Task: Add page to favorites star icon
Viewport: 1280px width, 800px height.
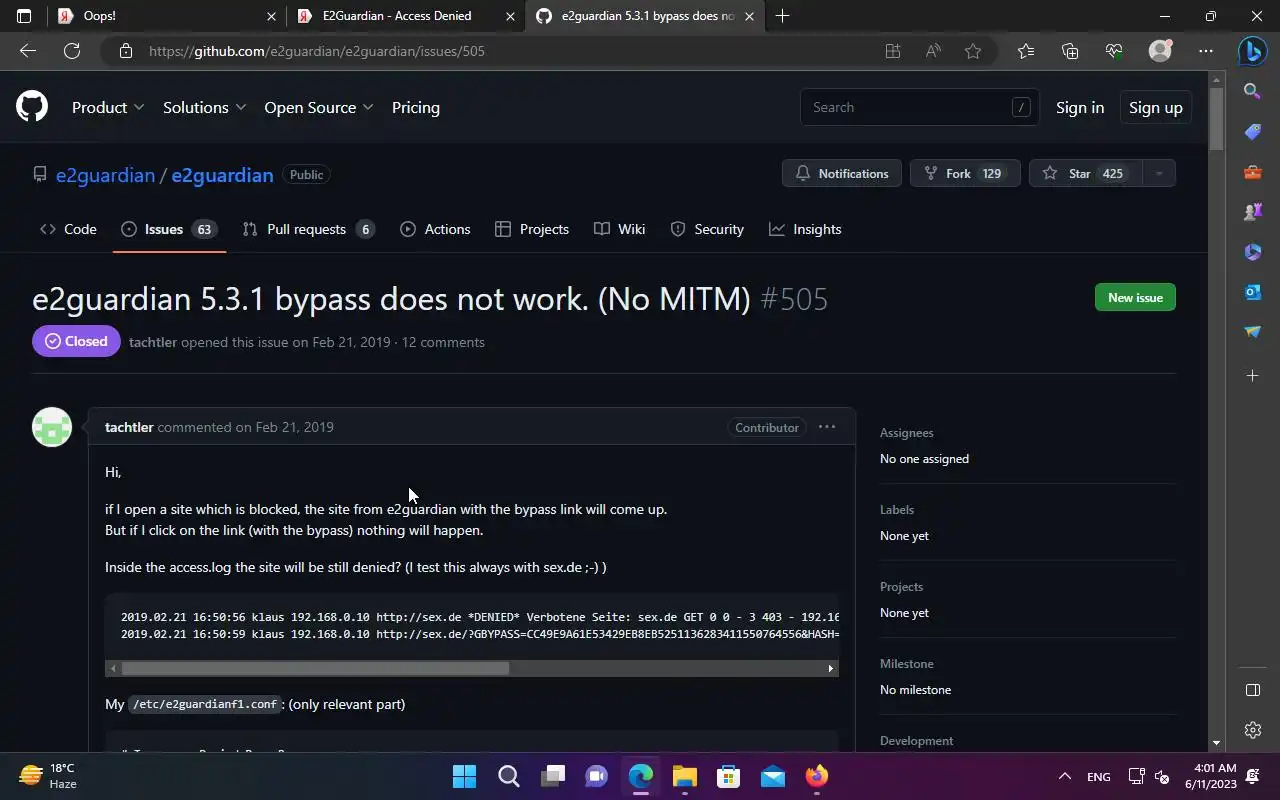Action: [x=973, y=51]
